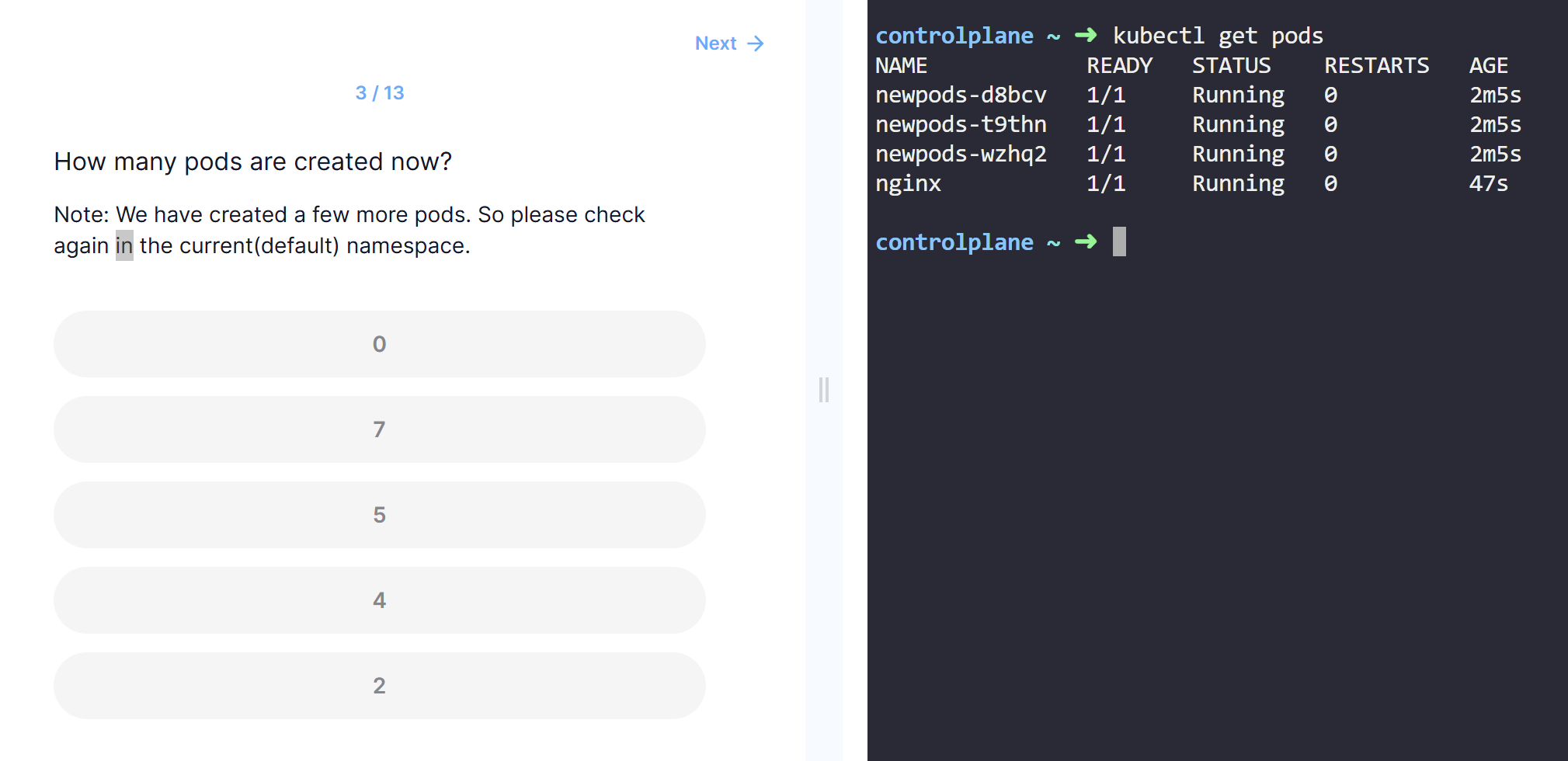Click the AGE column header

(1488, 65)
